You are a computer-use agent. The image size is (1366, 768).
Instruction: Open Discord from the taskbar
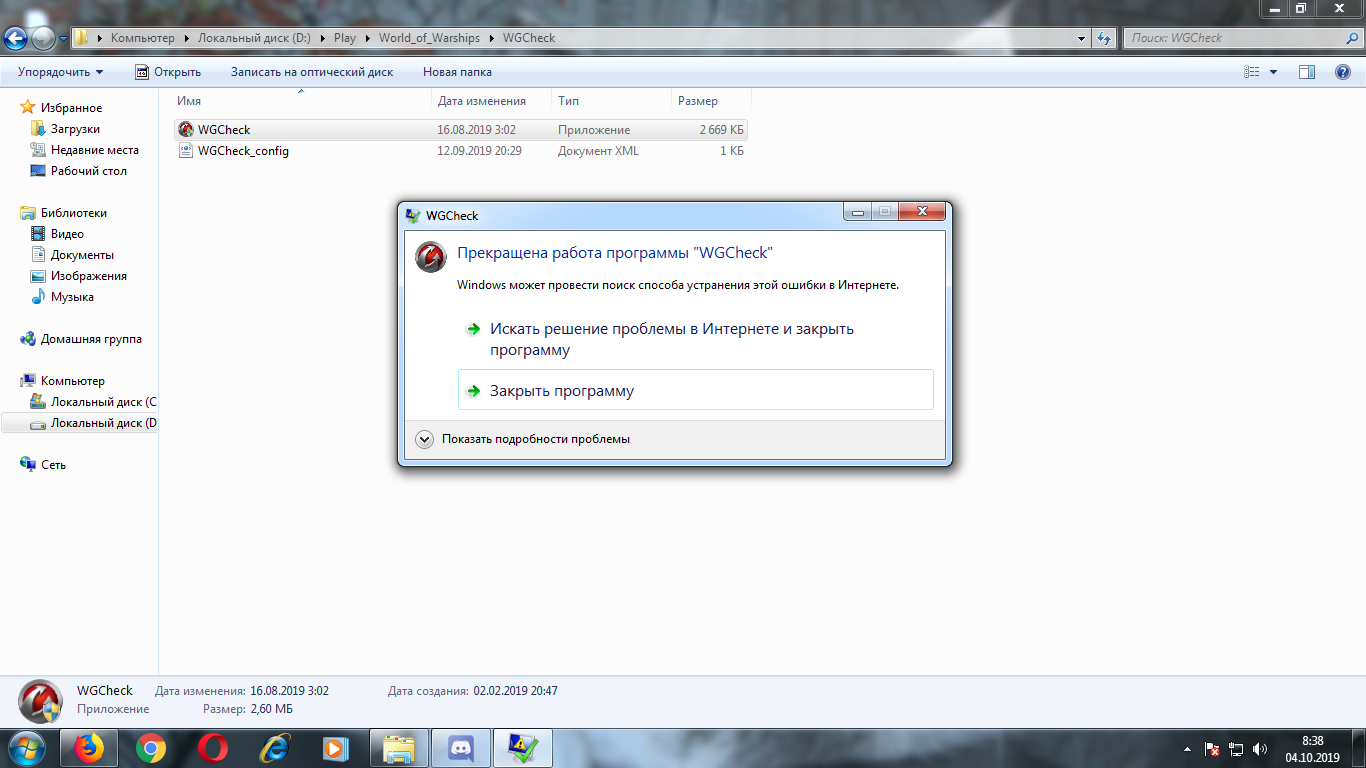pyautogui.click(x=461, y=748)
